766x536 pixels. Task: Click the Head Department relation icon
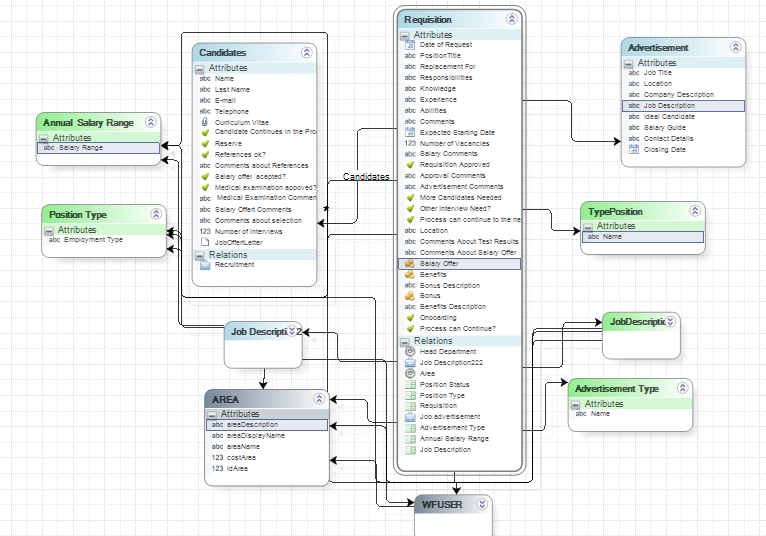tap(410, 352)
